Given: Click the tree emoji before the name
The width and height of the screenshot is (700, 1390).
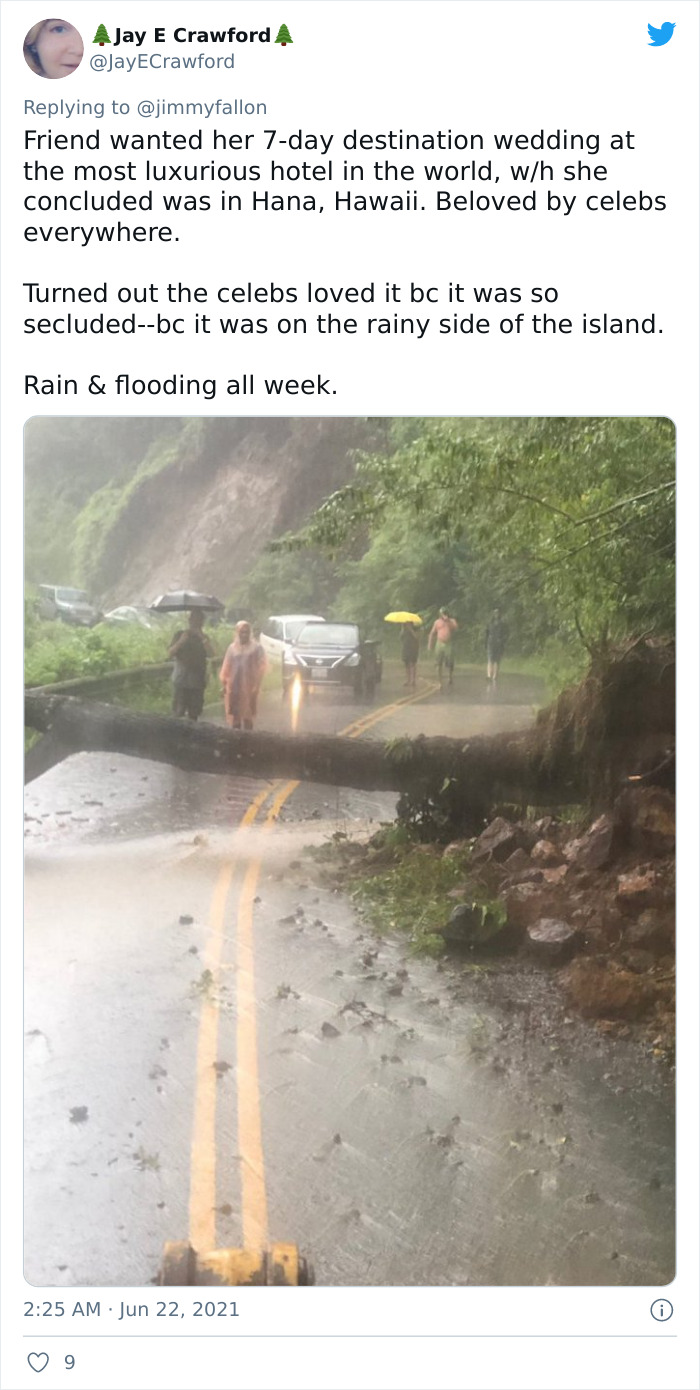Looking at the screenshot, I should 102,36.
